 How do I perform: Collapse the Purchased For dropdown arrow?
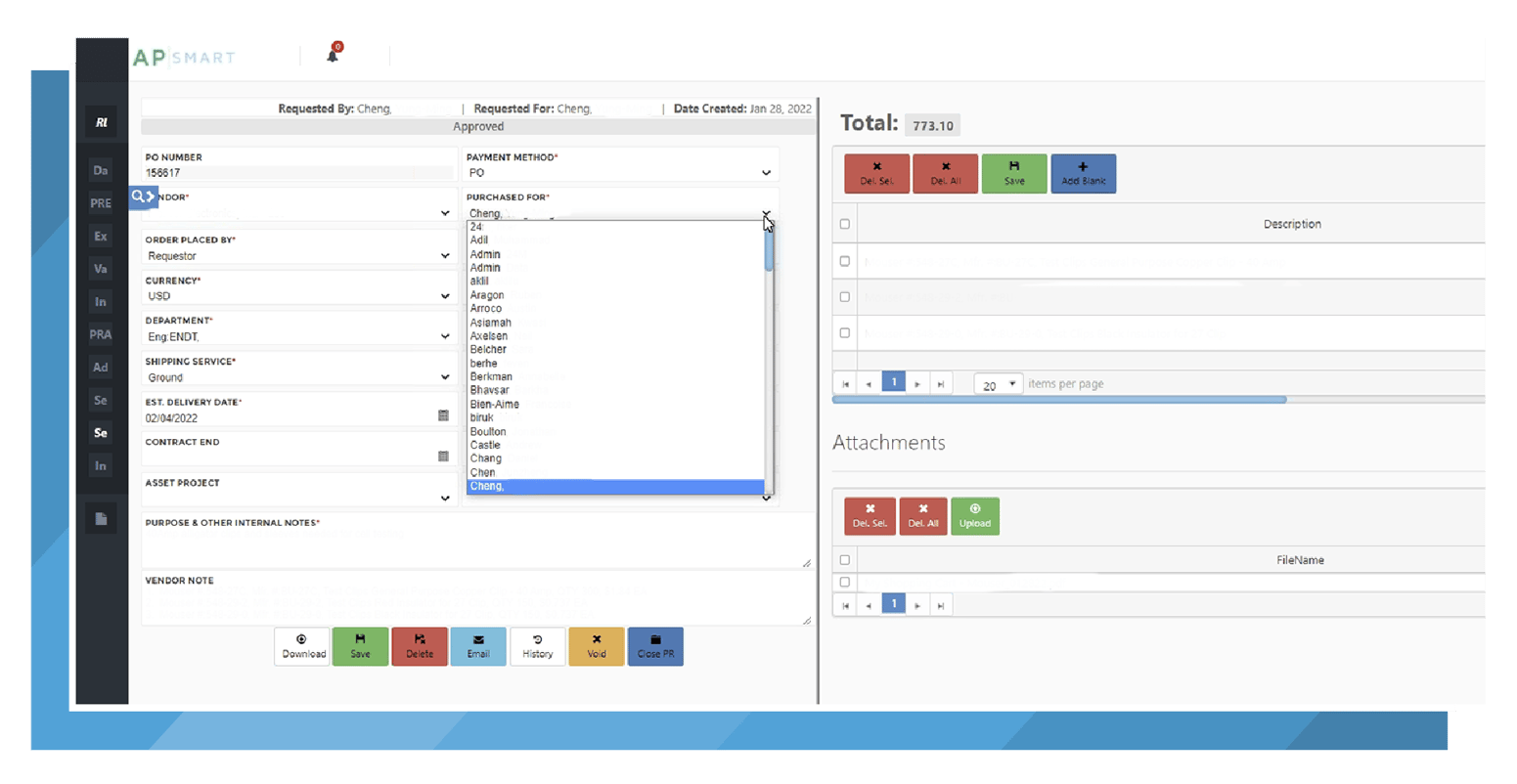766,213
